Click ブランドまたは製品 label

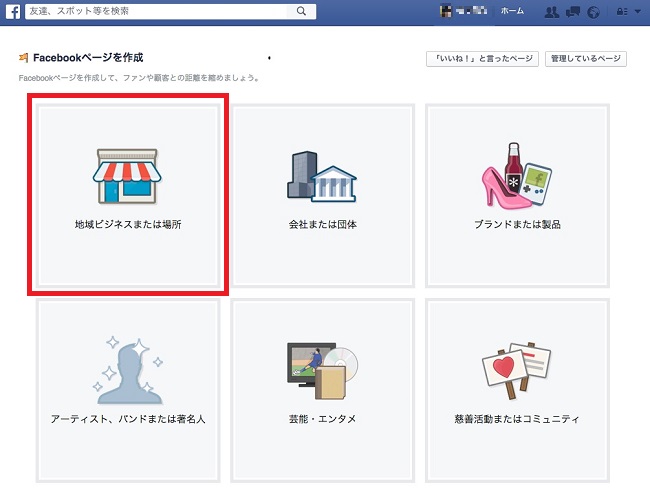click(517, 224)
